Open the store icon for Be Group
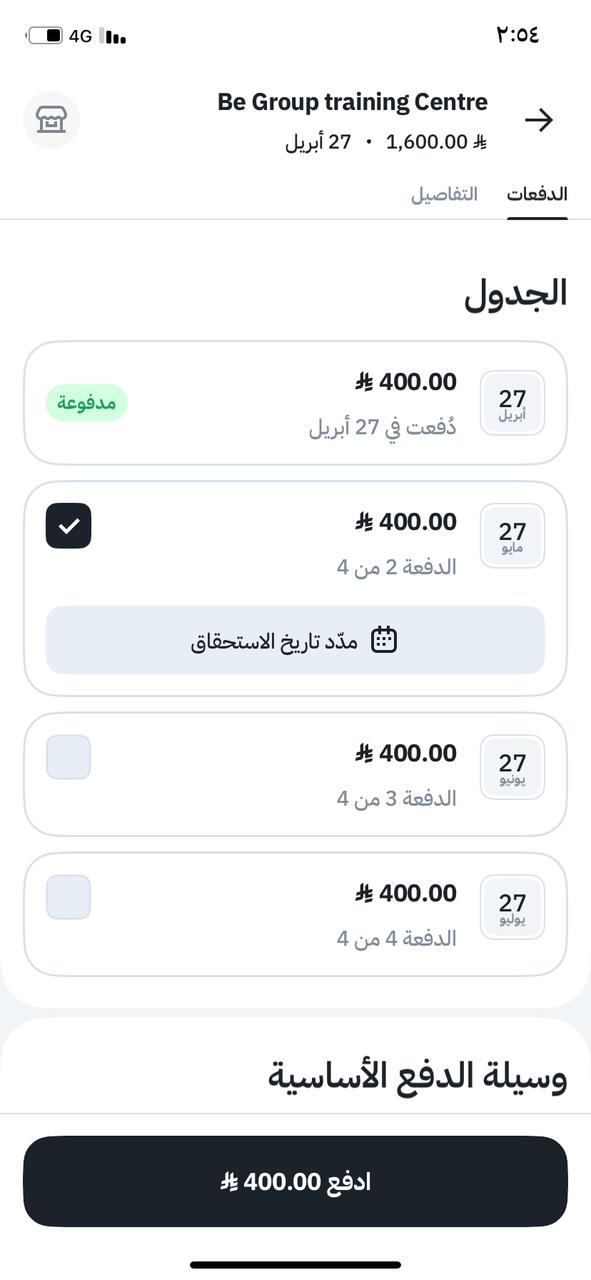The image size is (591, 1280). [51, 120]
